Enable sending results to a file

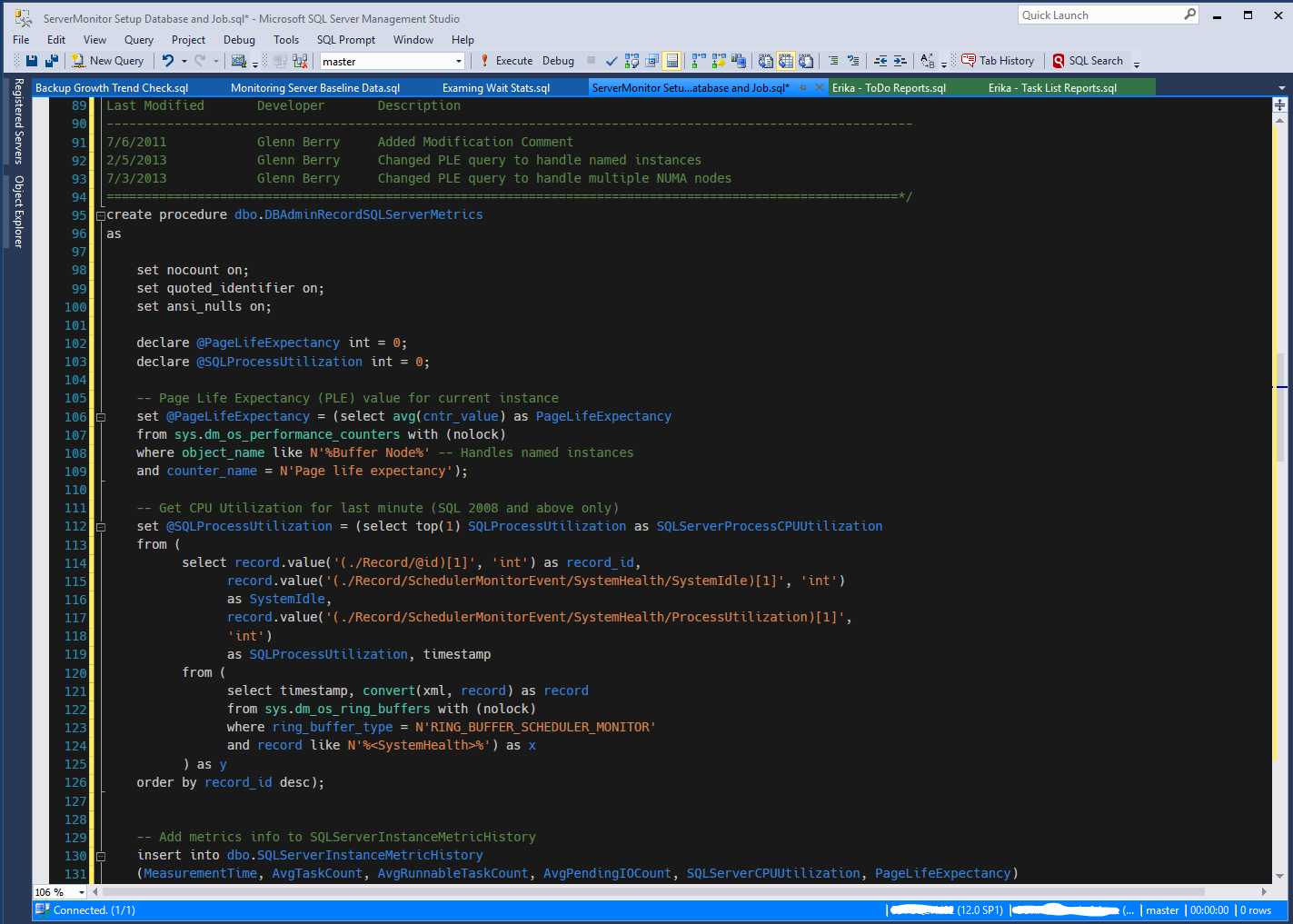(x=805, y=60)
